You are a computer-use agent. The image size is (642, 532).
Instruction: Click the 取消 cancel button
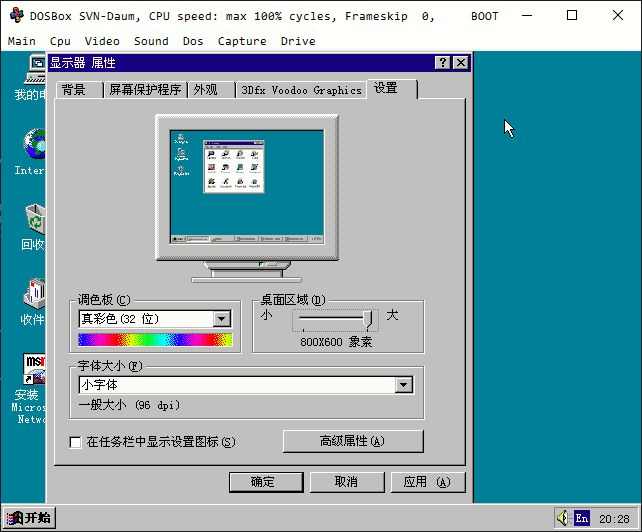point(347,482)
